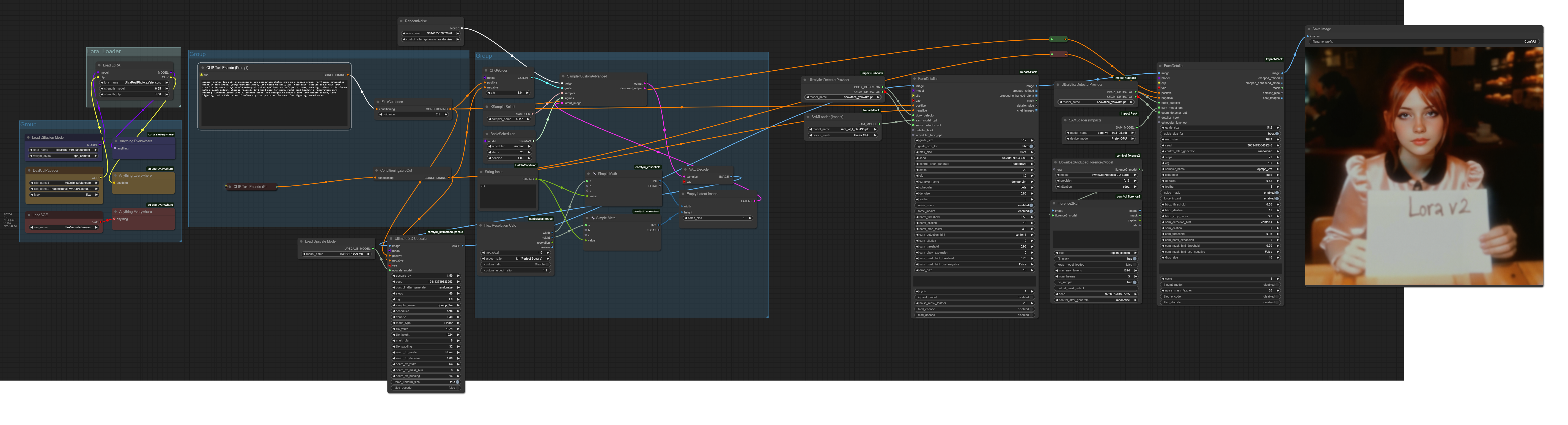
Task: Open the lora_name dropdown in Load LoRA
Action: [x=134, y=83]
